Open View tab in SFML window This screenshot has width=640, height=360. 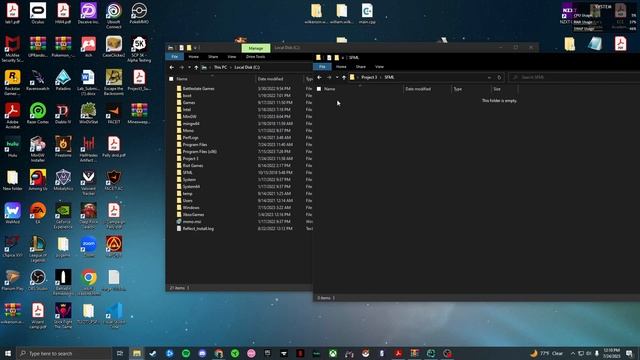click(x=379, y=67)
